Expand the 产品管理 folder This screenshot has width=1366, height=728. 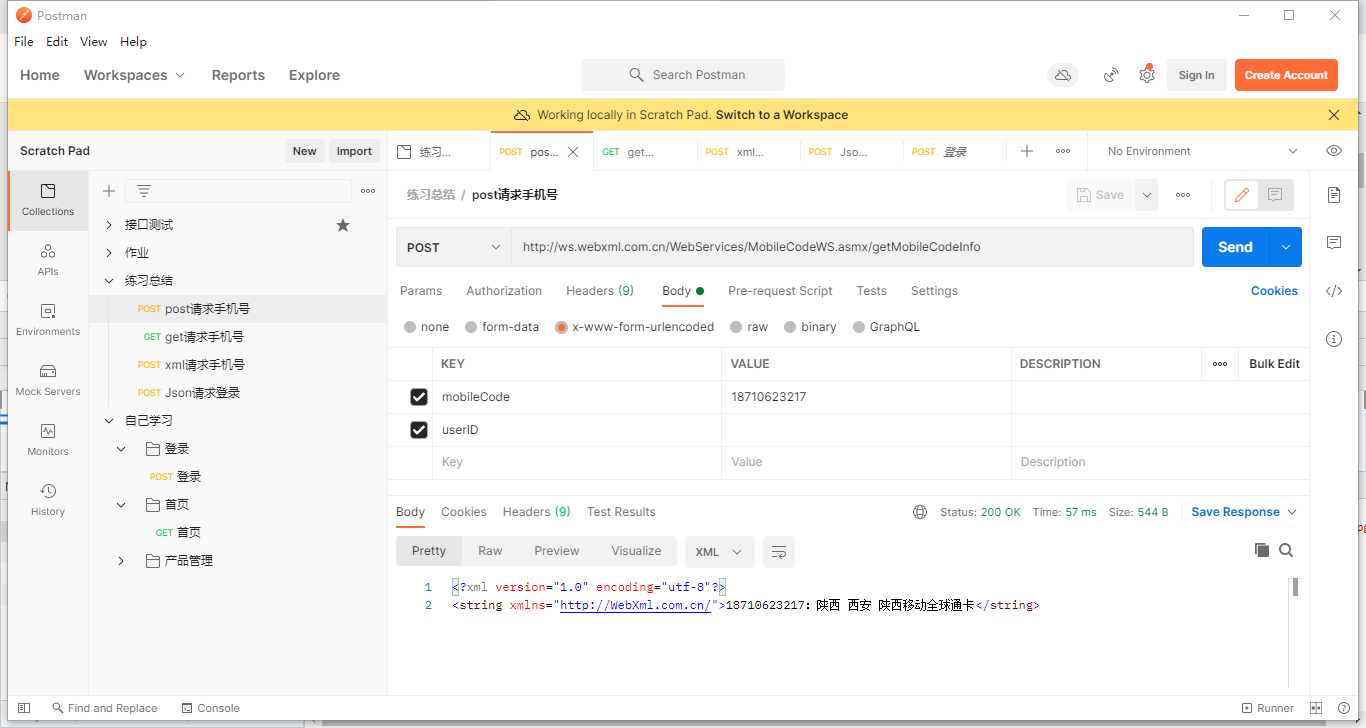tap(121, 561)
